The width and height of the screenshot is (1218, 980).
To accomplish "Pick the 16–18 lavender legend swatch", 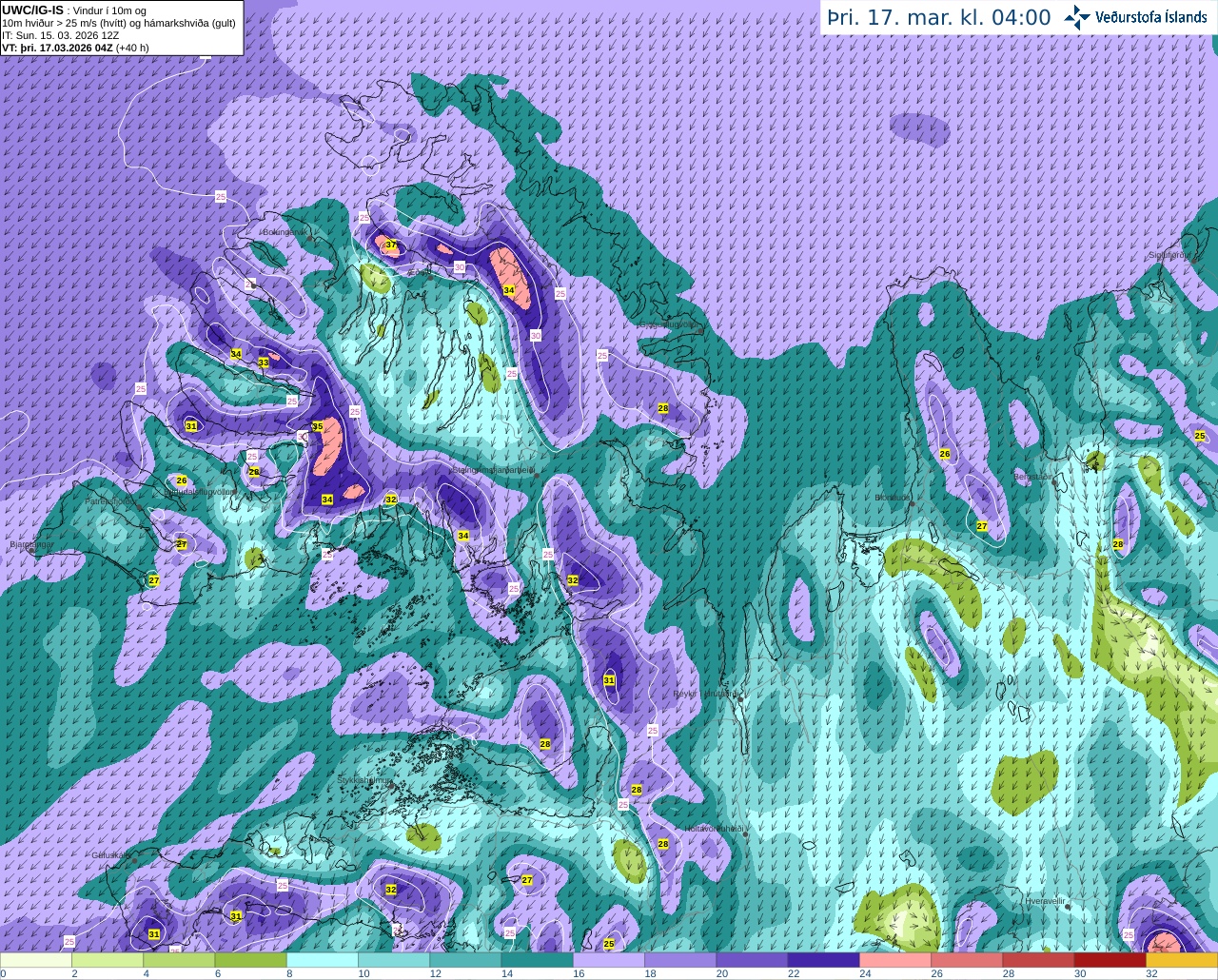I will tap(609, 960).
